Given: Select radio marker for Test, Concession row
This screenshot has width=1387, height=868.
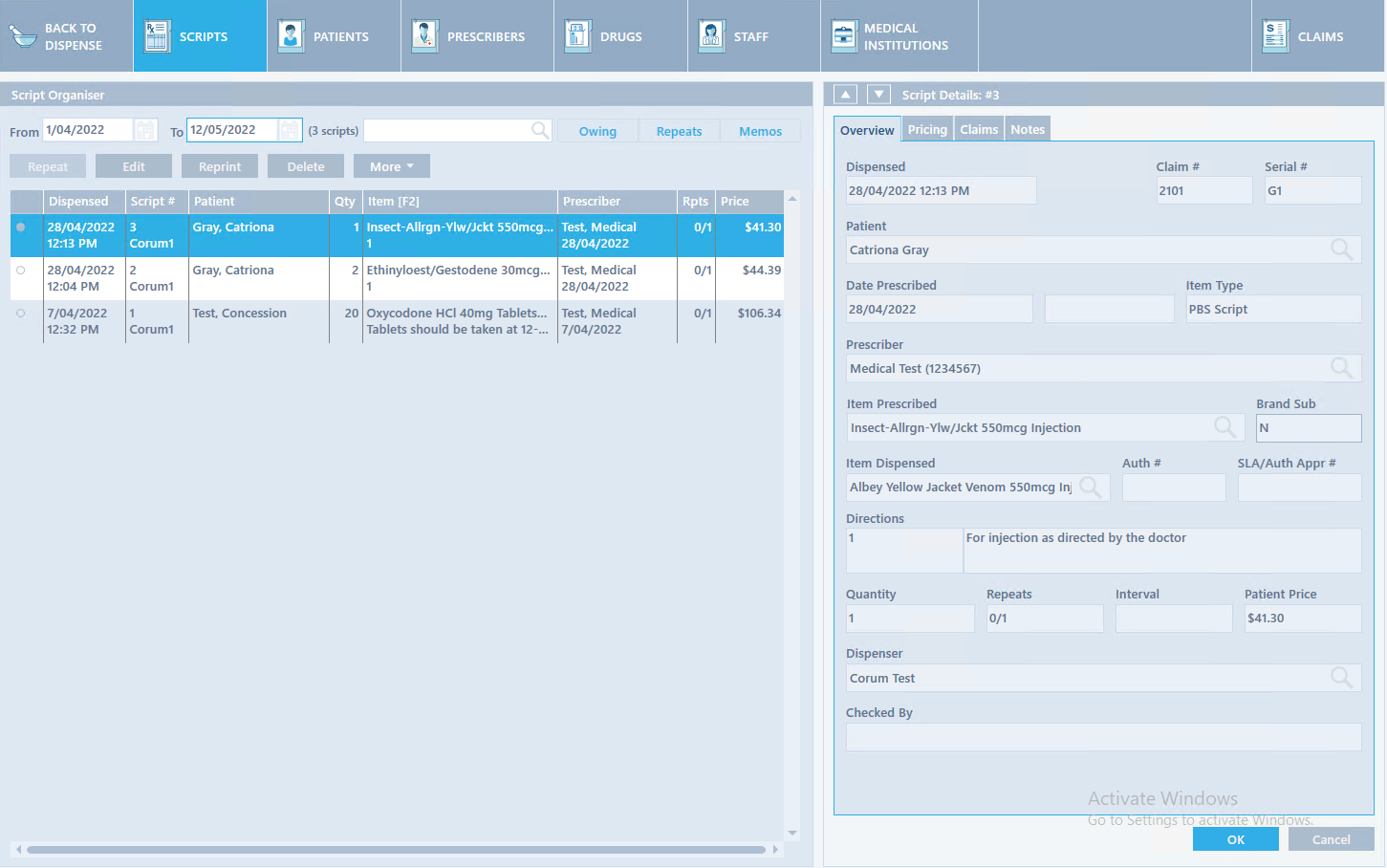Looking at the screenshot, I should pyautogui.click(x=21, y=314).
